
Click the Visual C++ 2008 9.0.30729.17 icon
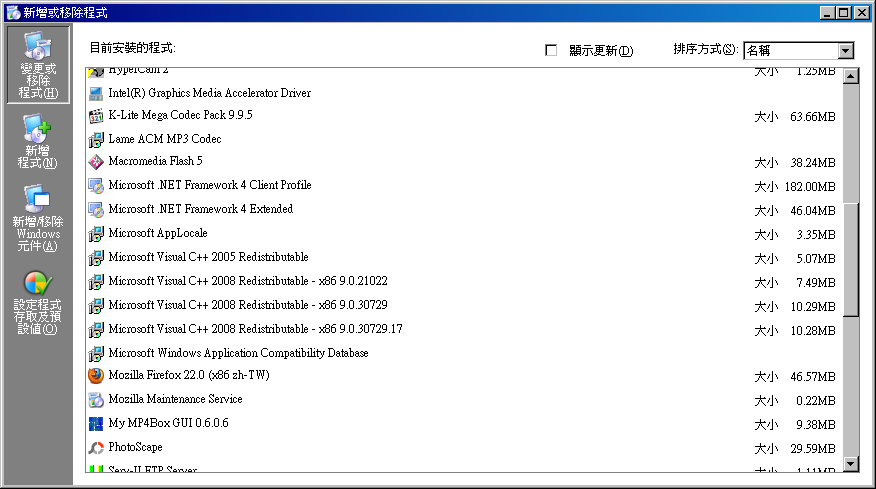point(96,330)
